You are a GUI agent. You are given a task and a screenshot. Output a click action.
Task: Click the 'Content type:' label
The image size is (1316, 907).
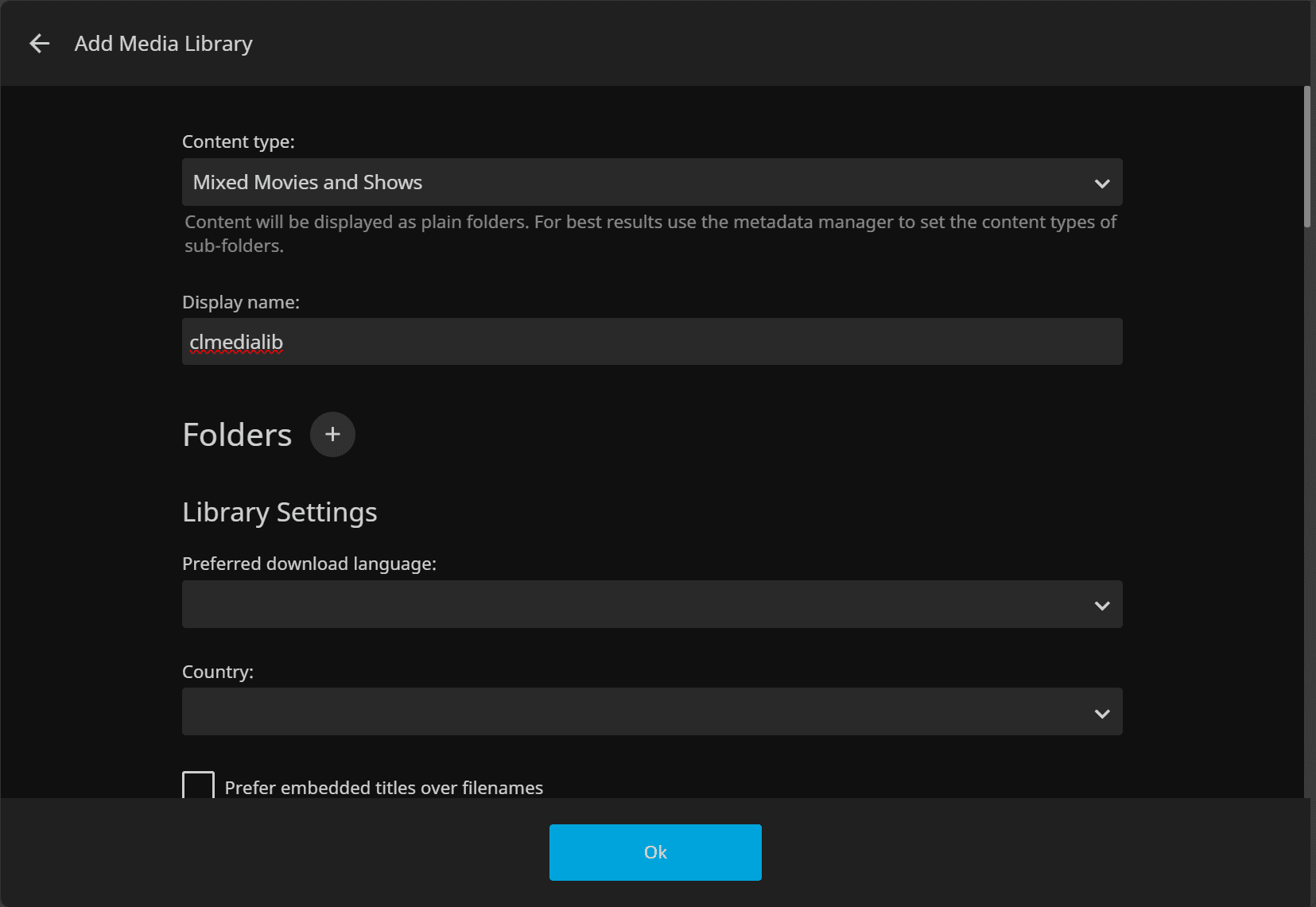tap(238, 141)
